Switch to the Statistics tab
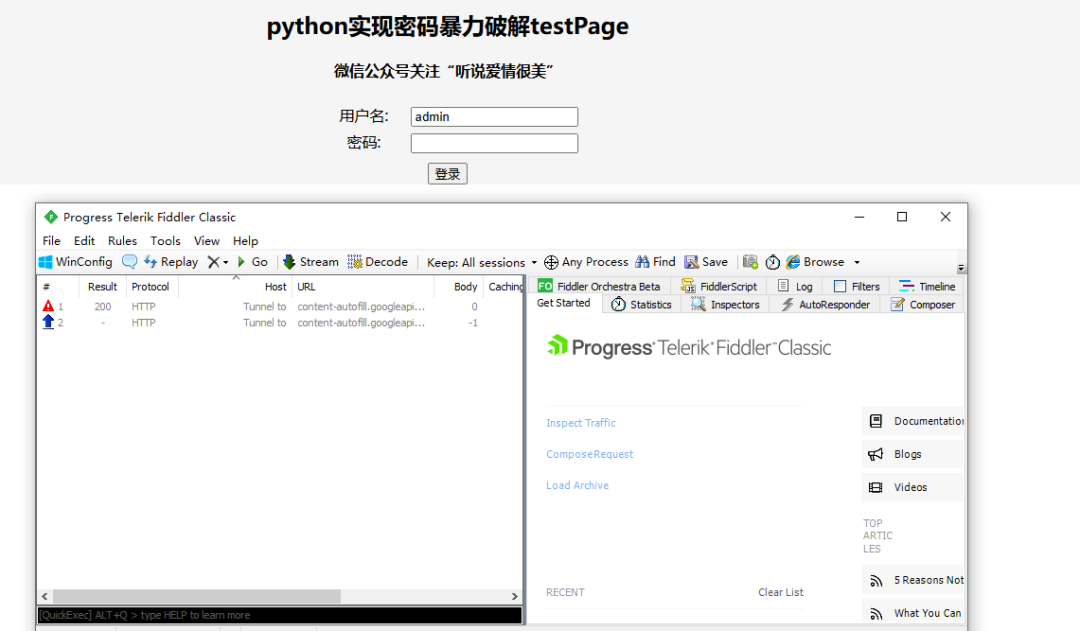Image resolution: width=1080 pixels, height=631 pixels. [x=641, y=304]
